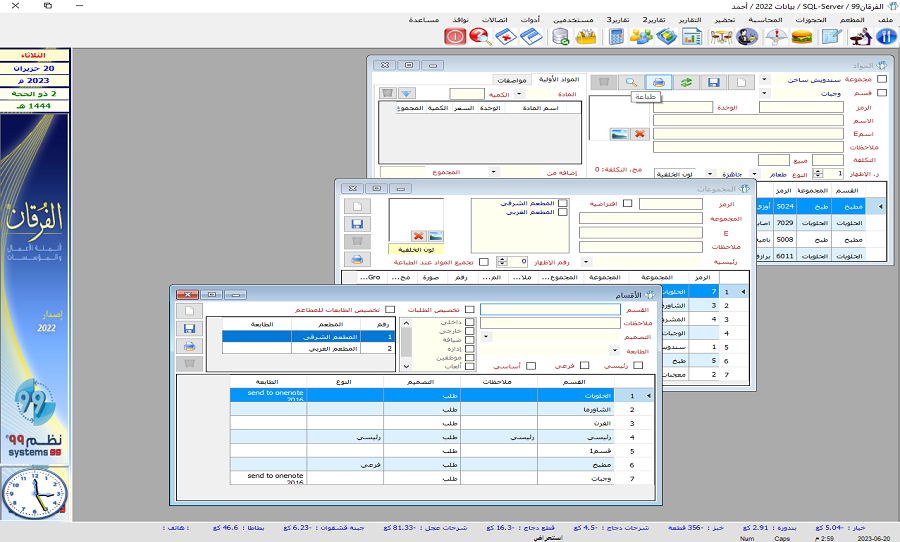Open the المحاسبة menu

point(766,20)
